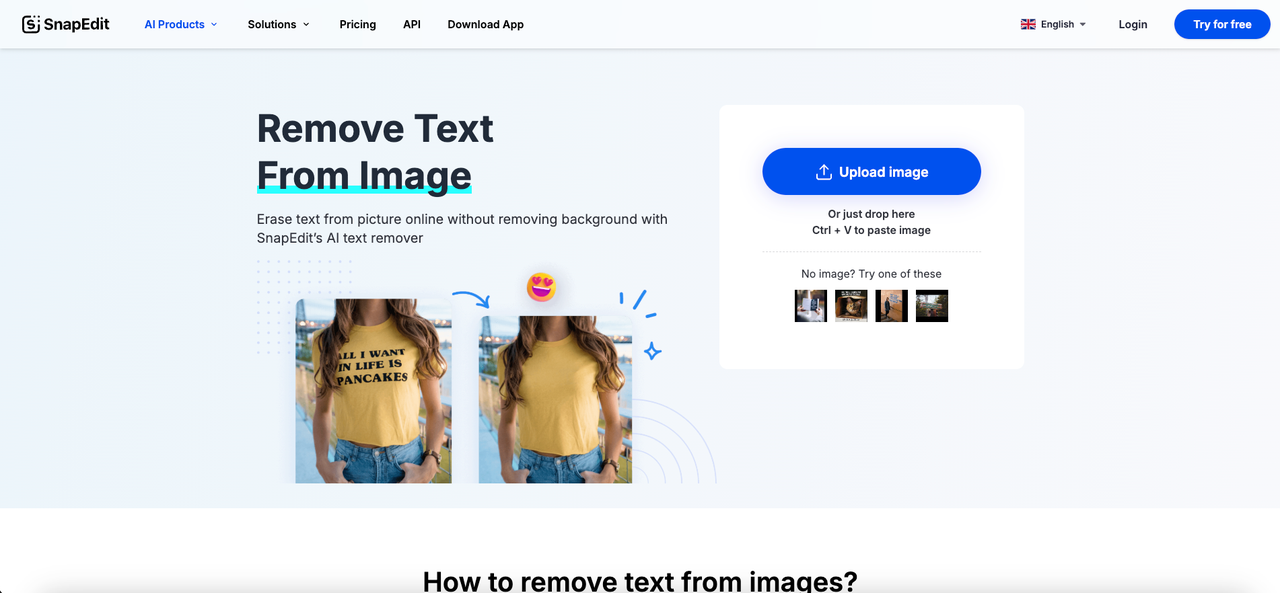
Task: Click the Try for free button
Action: (1222, 24)
